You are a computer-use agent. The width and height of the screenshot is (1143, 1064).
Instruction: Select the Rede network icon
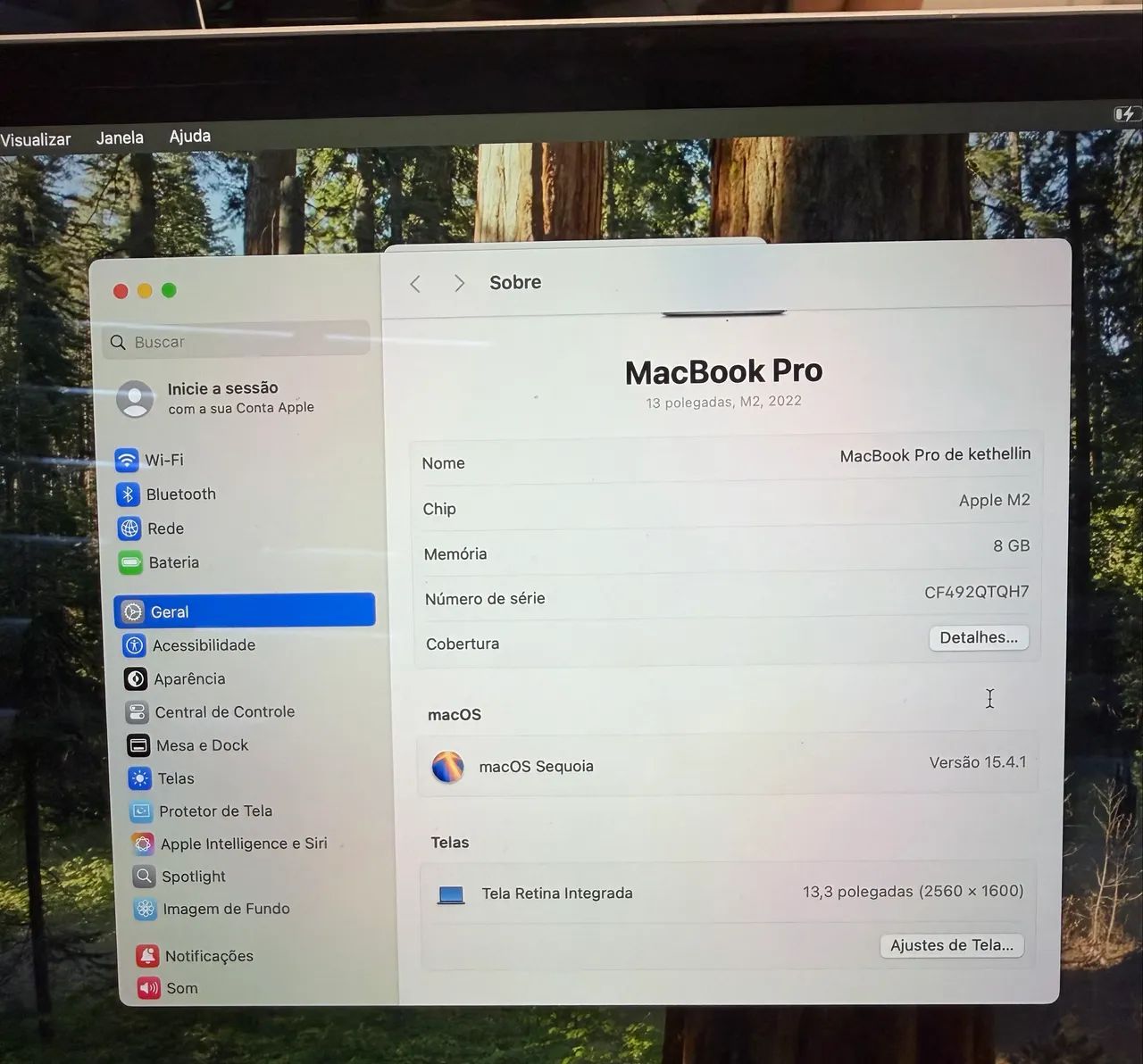[129, 528]
